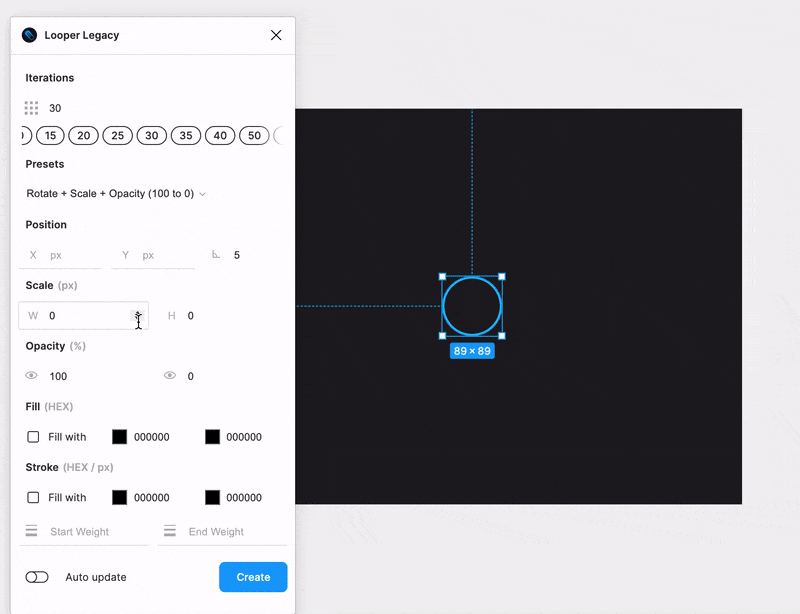
Task: Click the top-left selection handle of circle
Action: [x=442, y=277]
